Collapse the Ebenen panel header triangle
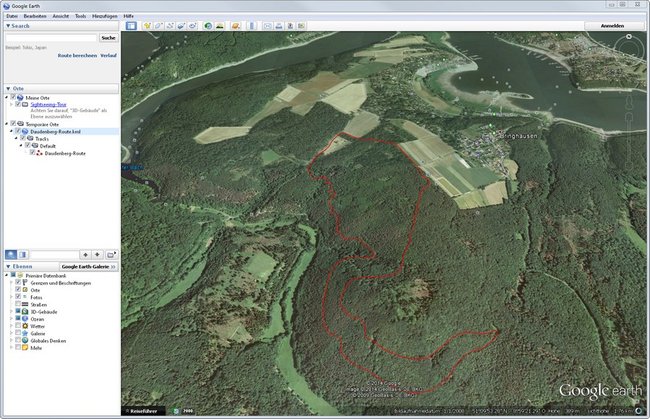This screenshot has width=650, height=419. [8, 266]
